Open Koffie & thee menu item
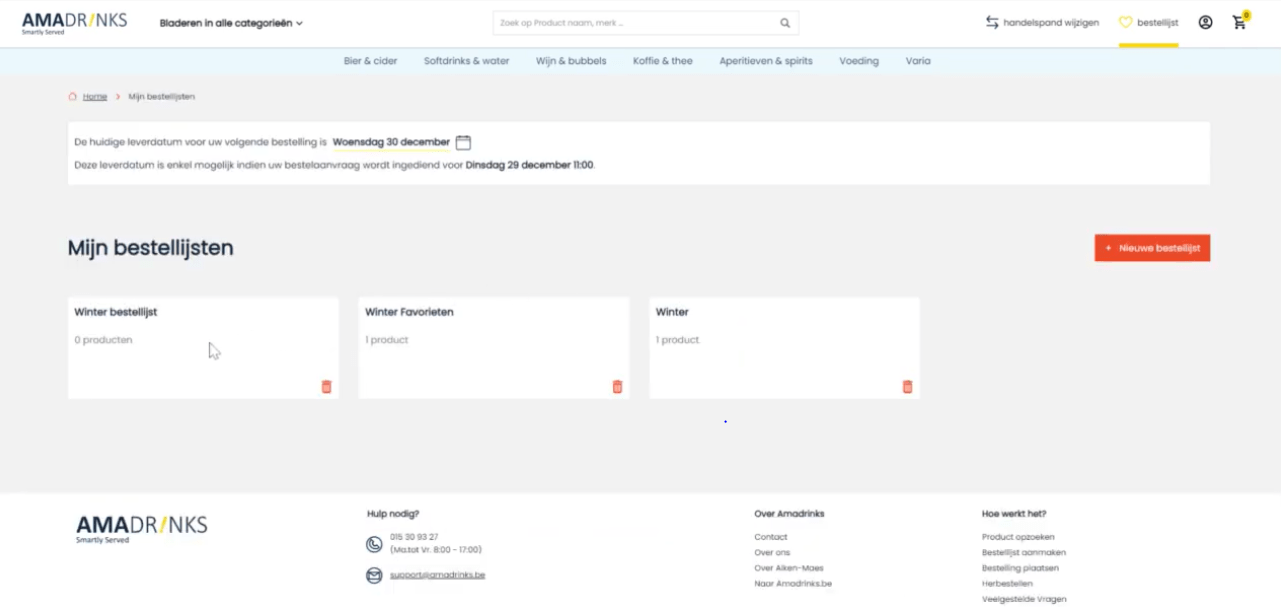Image resolution: width=1281 pixels, height=607 pixels. pyautogui.click(x=662, y=61)
